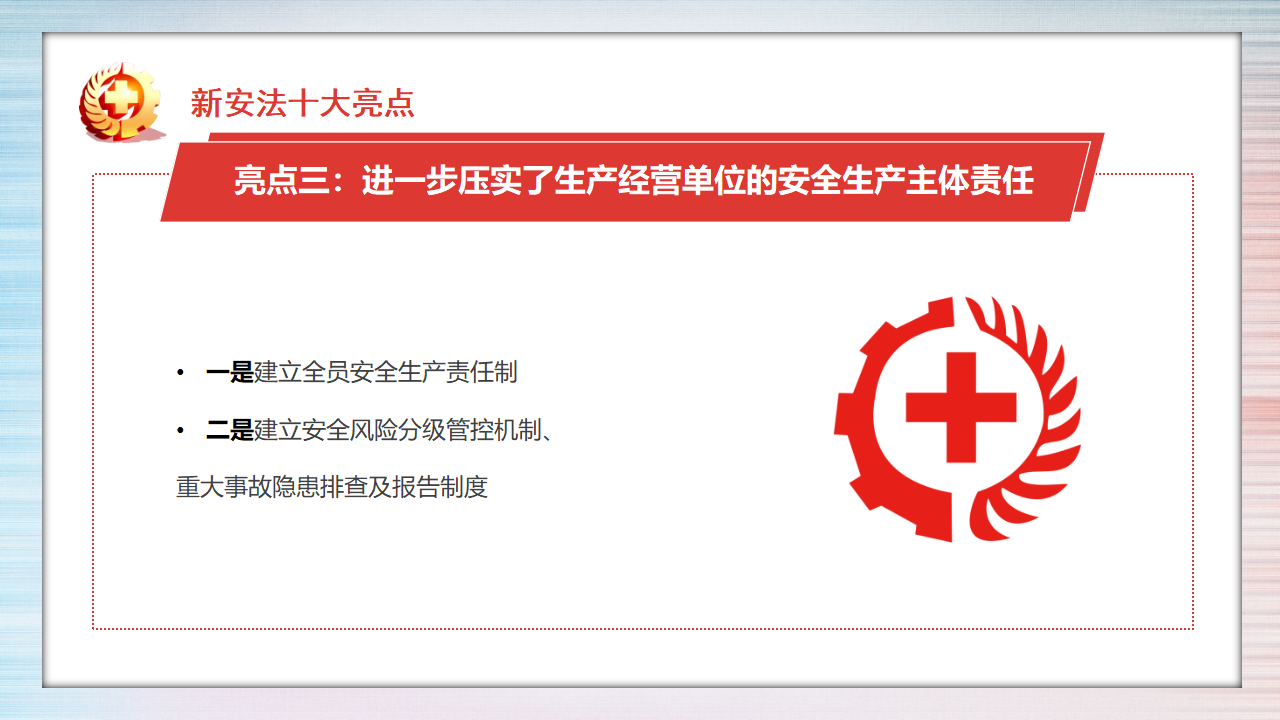This screenshot has height=720, width=1280.
Task: Click the white cross in the small logo
Action: 120,97
